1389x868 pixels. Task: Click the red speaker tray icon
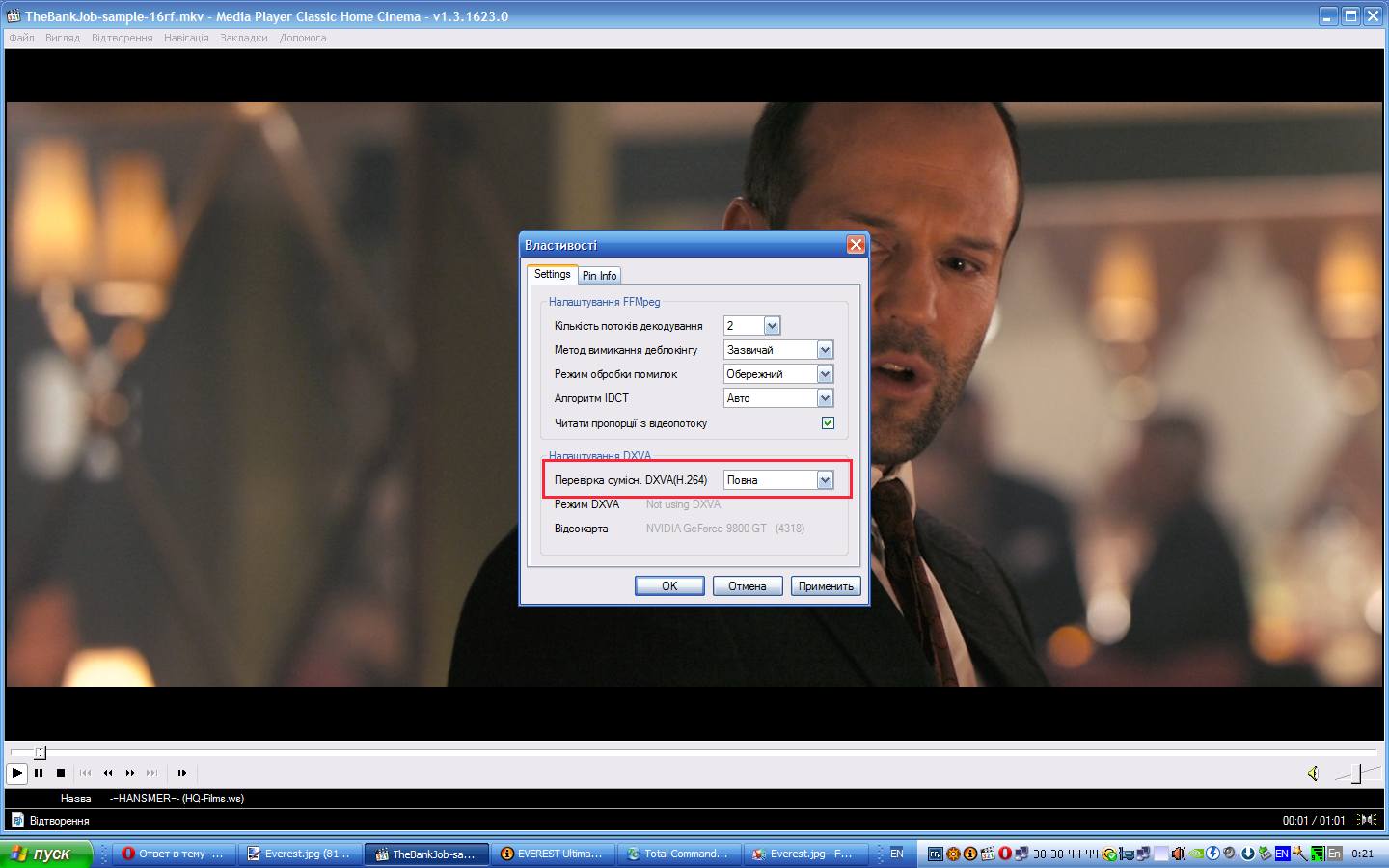pyautogui.click(x=1178, y=854)
